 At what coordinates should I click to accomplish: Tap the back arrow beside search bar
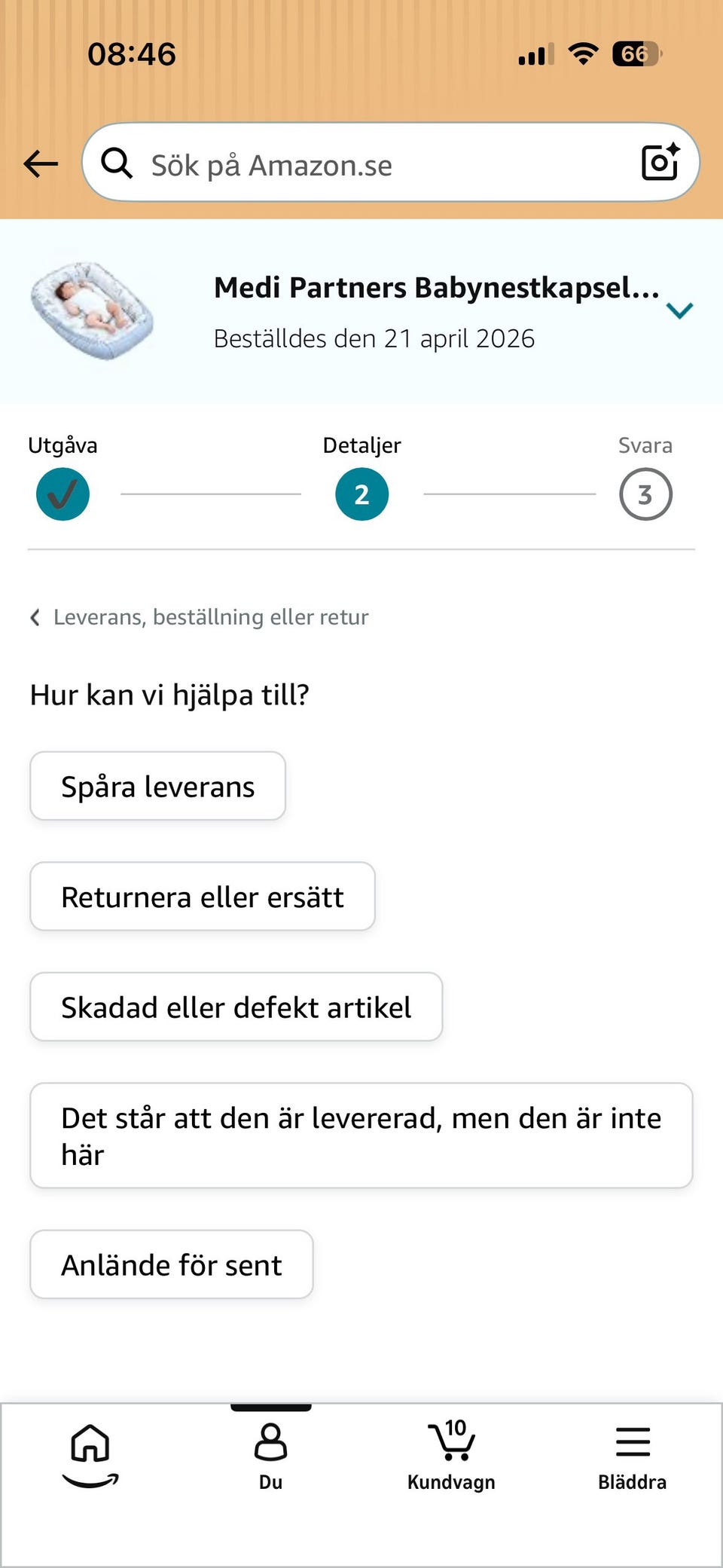coord(41,164)
